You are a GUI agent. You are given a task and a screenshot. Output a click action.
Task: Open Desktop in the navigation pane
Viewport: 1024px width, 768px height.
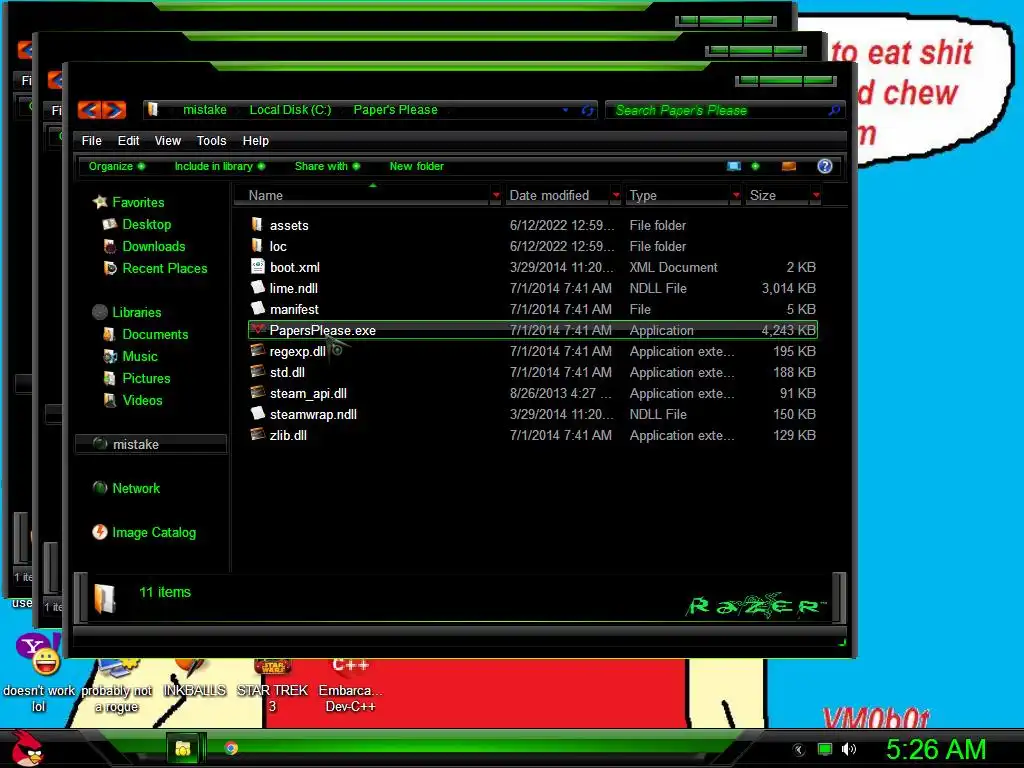point(146,224)
